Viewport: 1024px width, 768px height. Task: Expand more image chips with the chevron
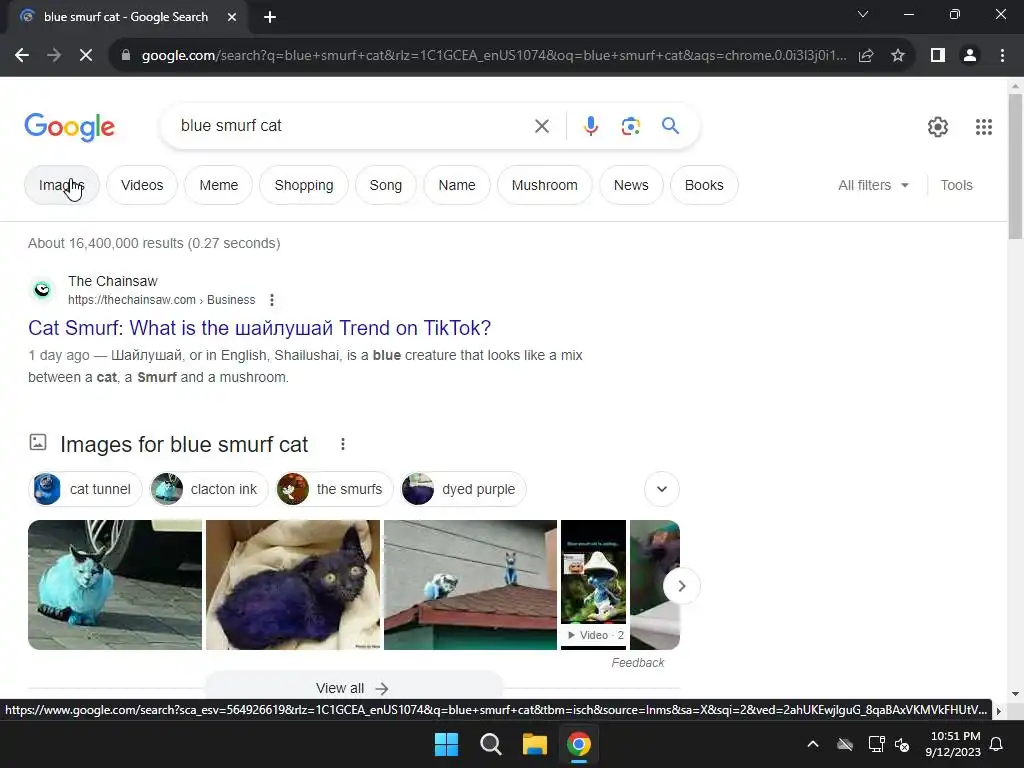[662, 489]
